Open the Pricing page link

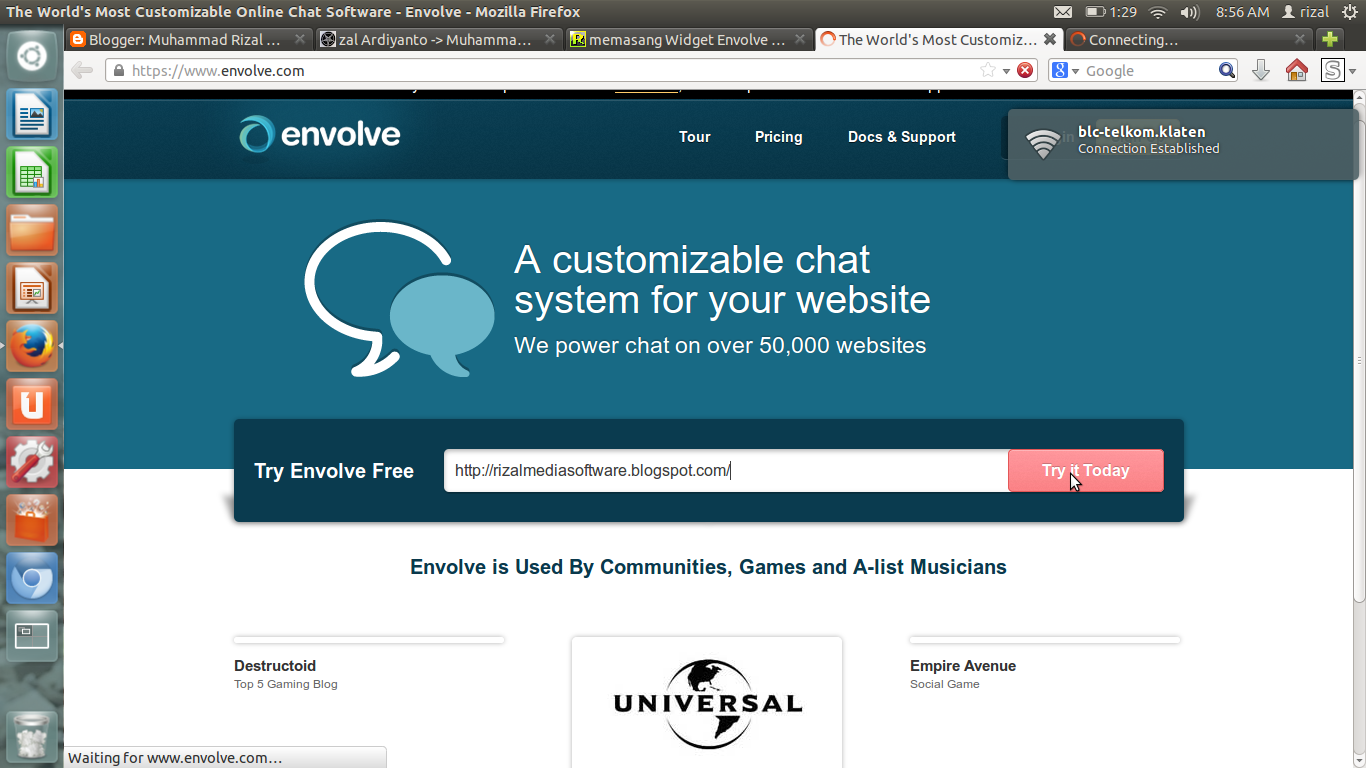(x=778, y=137)
